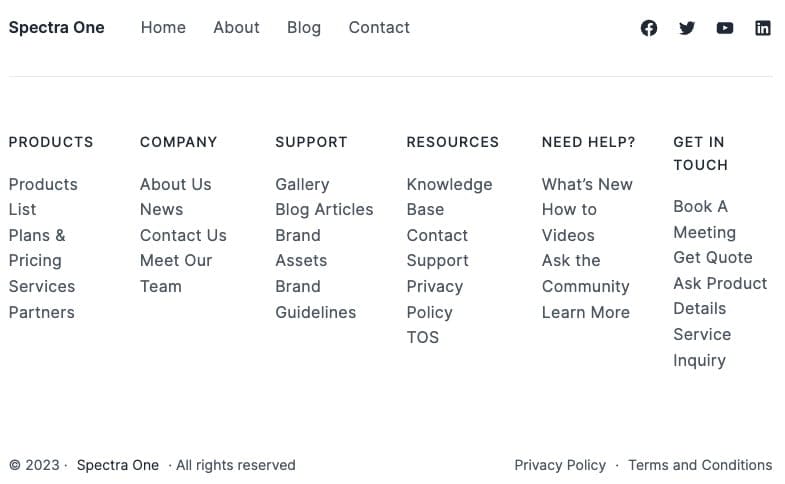Click the Get Quote link
The width and height of the screenshot is (785, 484).
pos(712,258)
